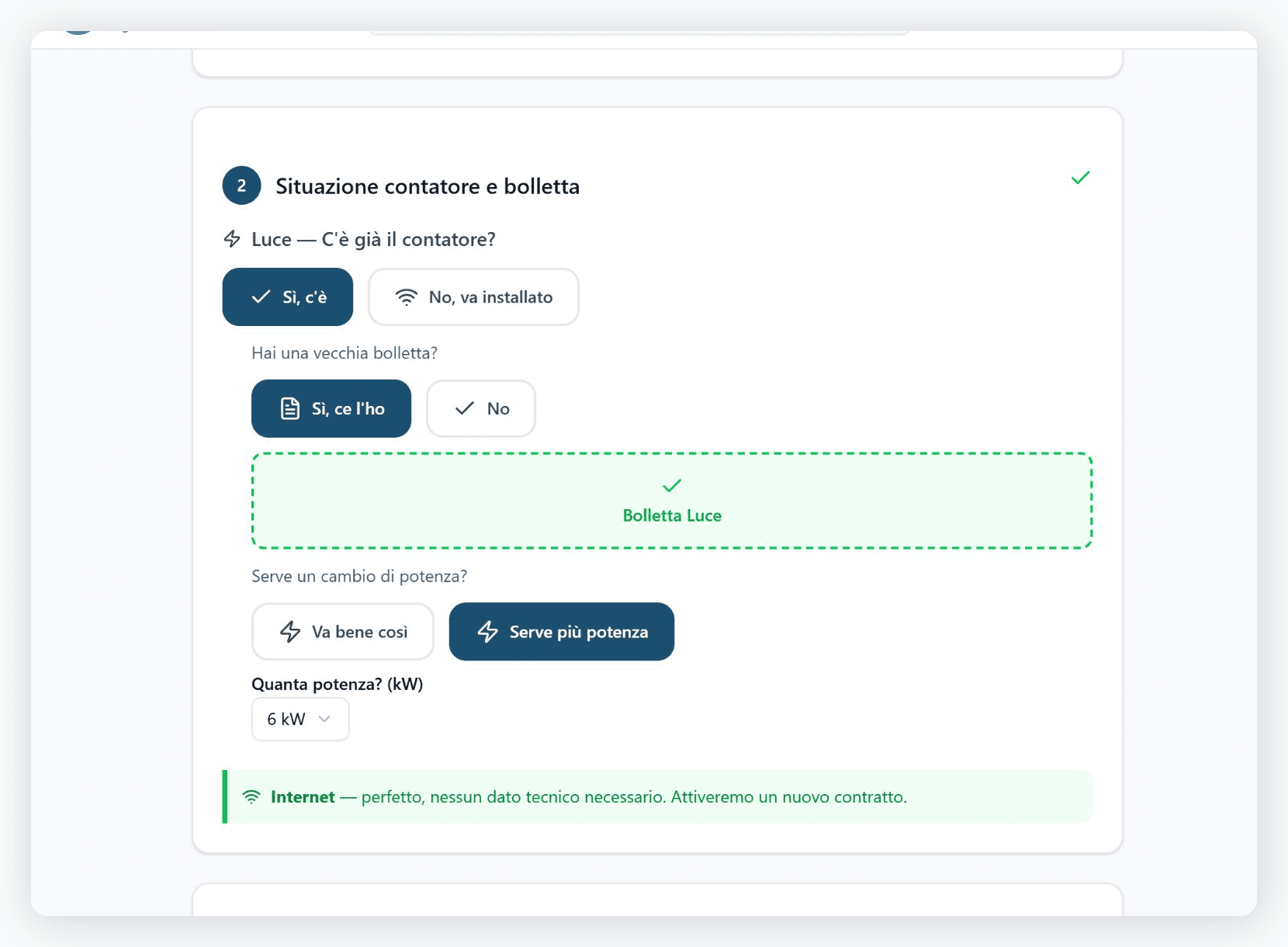1288x947 pixels.
Task: Click the 'Bolletta Luce' upload label
Action: (672, 515)
